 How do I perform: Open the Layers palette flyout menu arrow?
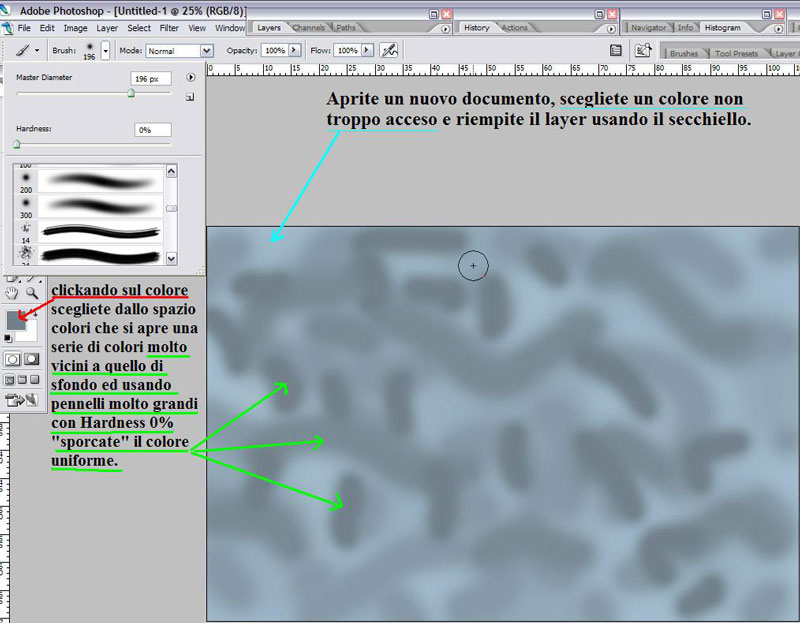tap(445, 29)
